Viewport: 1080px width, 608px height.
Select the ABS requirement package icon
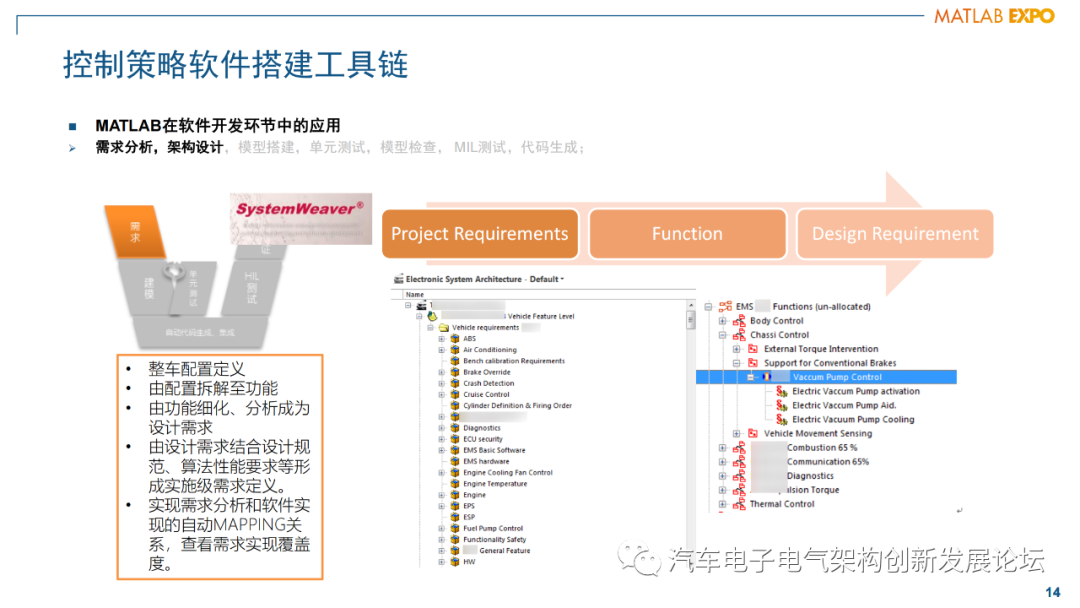456,338
